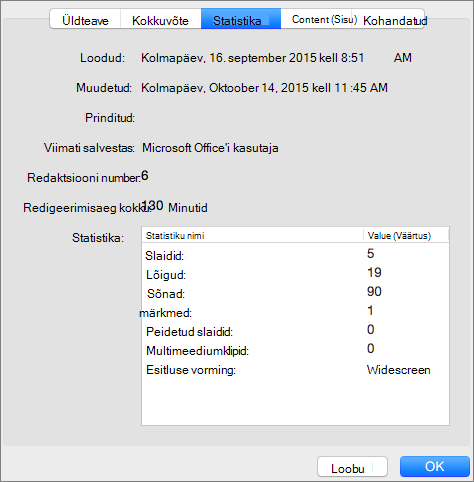
Task: Select the Lõigud statistics row
Action: click(295, 274)
